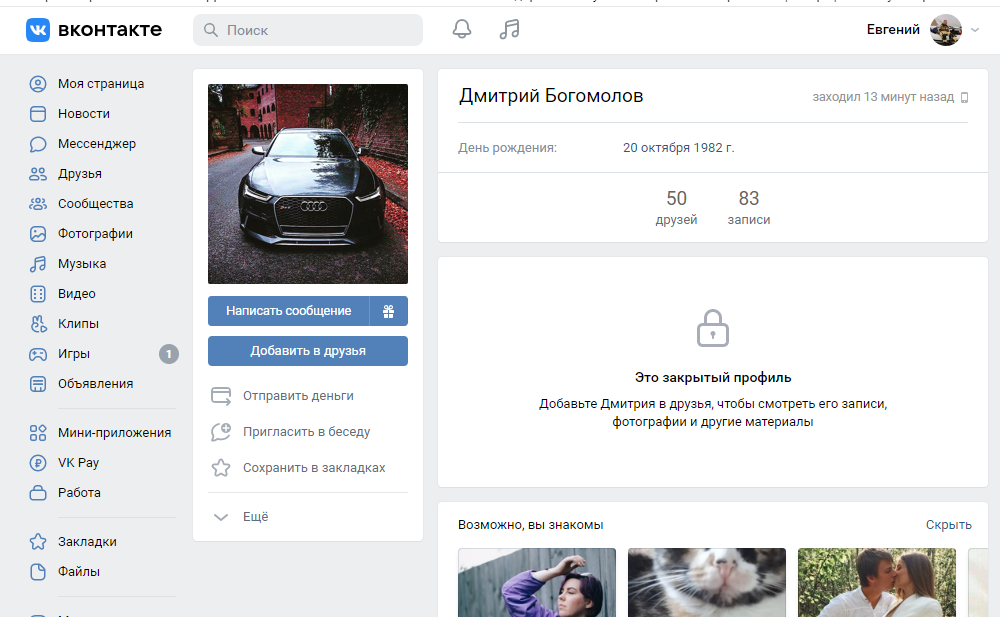
Task: Click the Друзья people icon
Action: point(38,174)
